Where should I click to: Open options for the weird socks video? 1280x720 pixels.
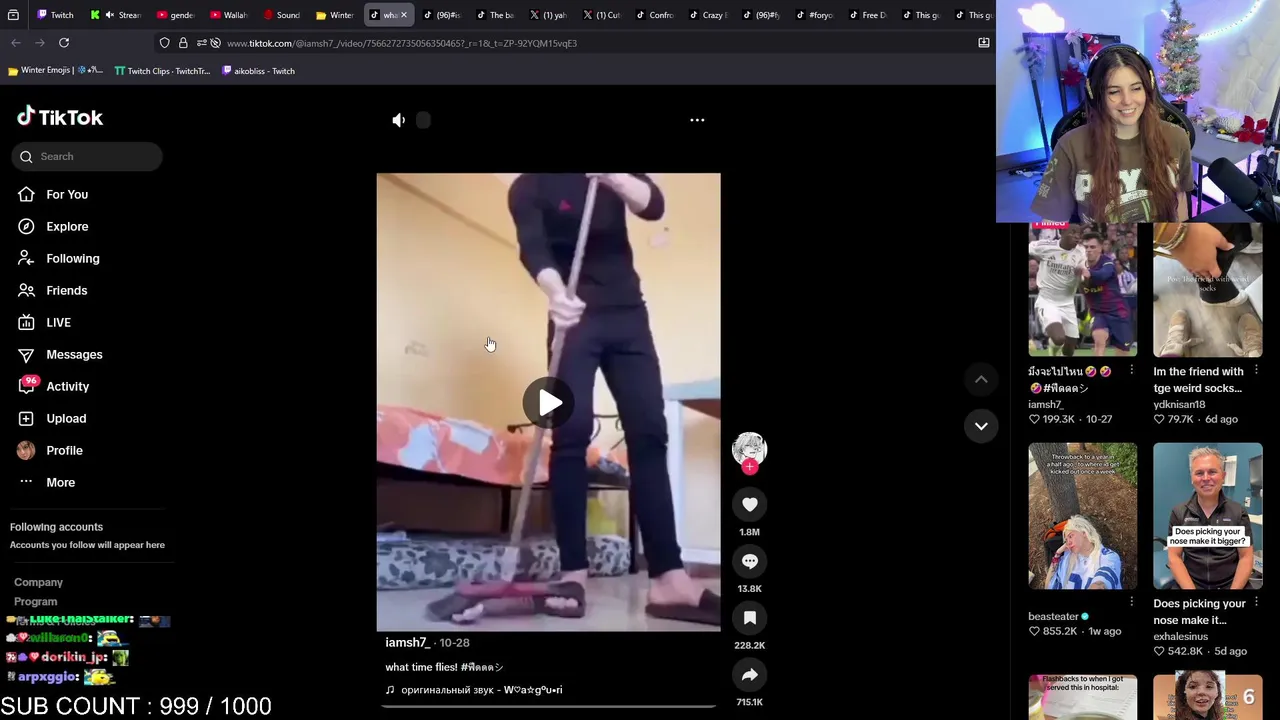point(1256,370)
